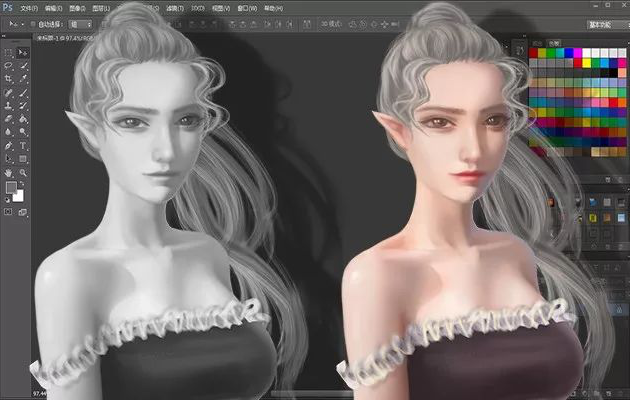Select the Zoom tool
The image size is (630, 400).
[23, 173]
